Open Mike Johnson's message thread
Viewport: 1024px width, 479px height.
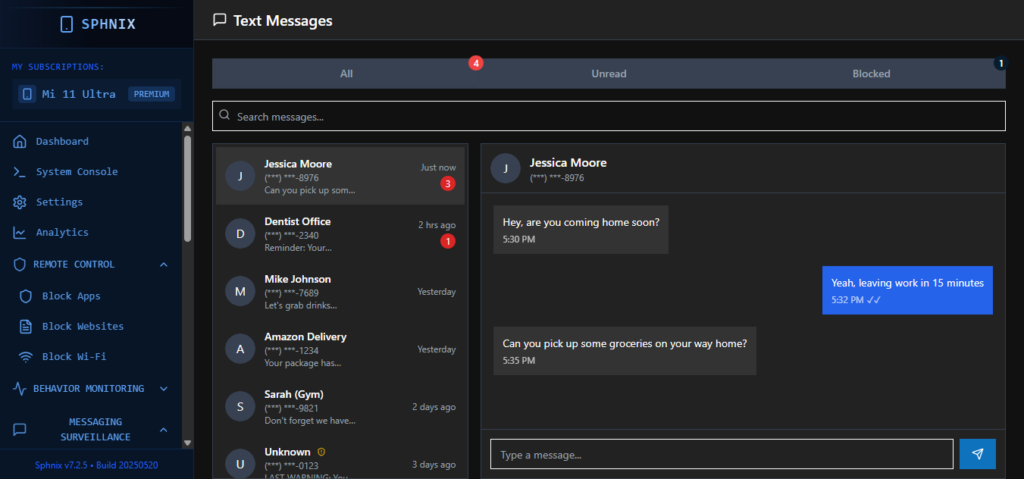tap(340, 291)
